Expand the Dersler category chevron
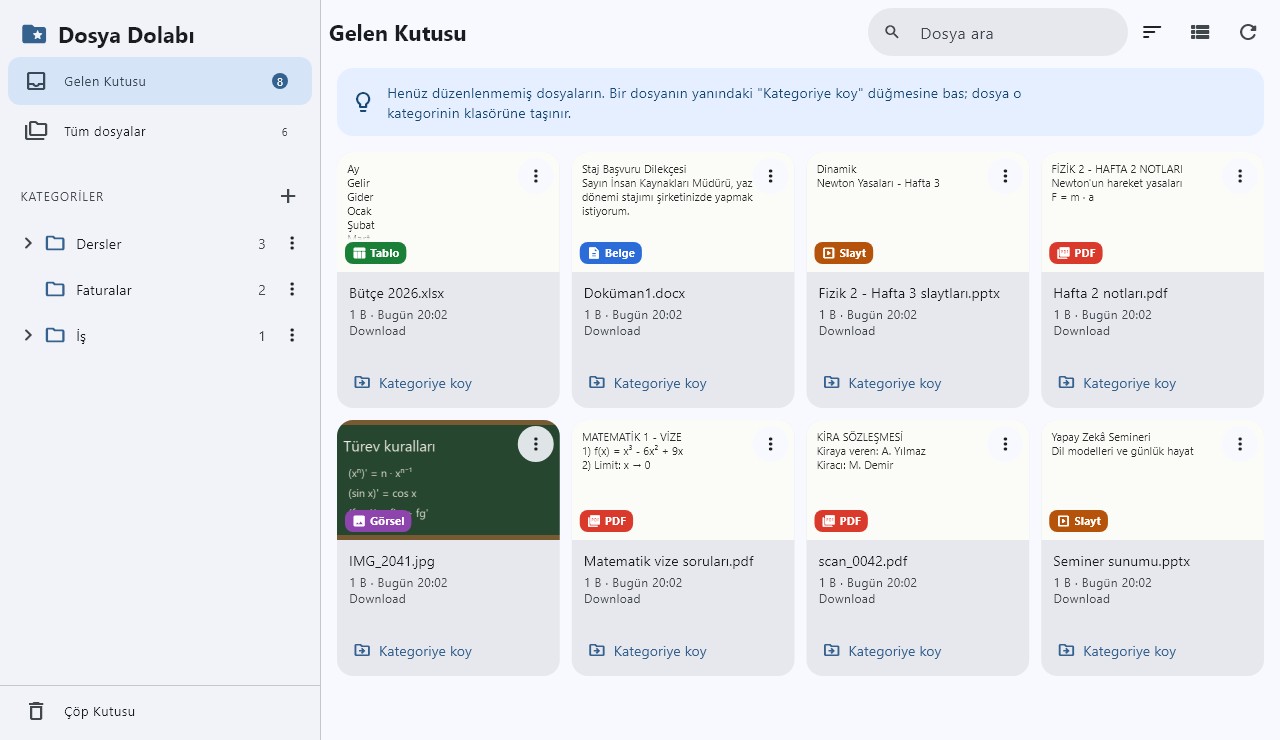Image resolution: width=1280 pixels, height=740 pixels. 28,243
